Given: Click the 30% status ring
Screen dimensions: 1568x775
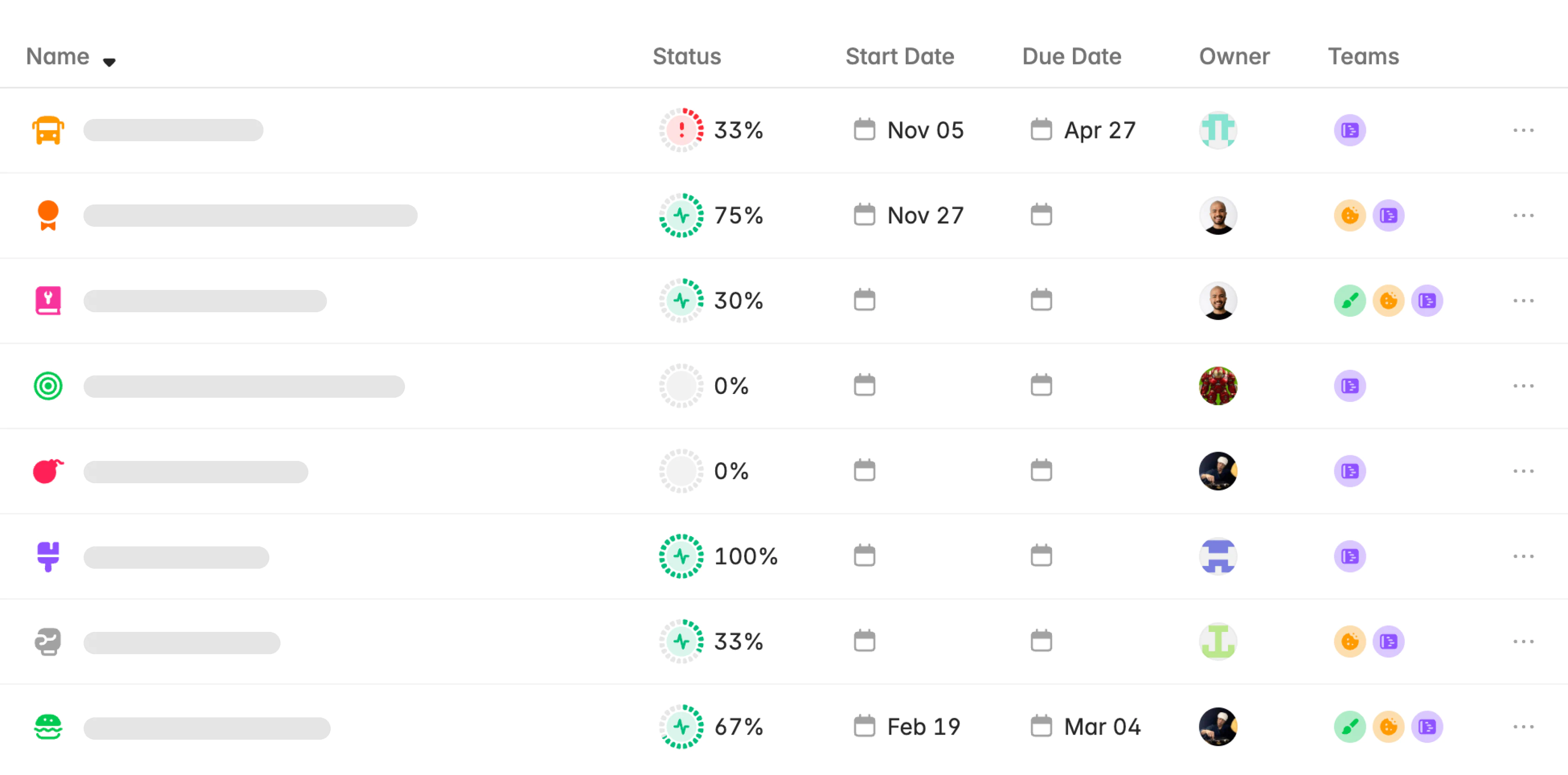Looking at the screenshot, I should (x=681, y=300).
